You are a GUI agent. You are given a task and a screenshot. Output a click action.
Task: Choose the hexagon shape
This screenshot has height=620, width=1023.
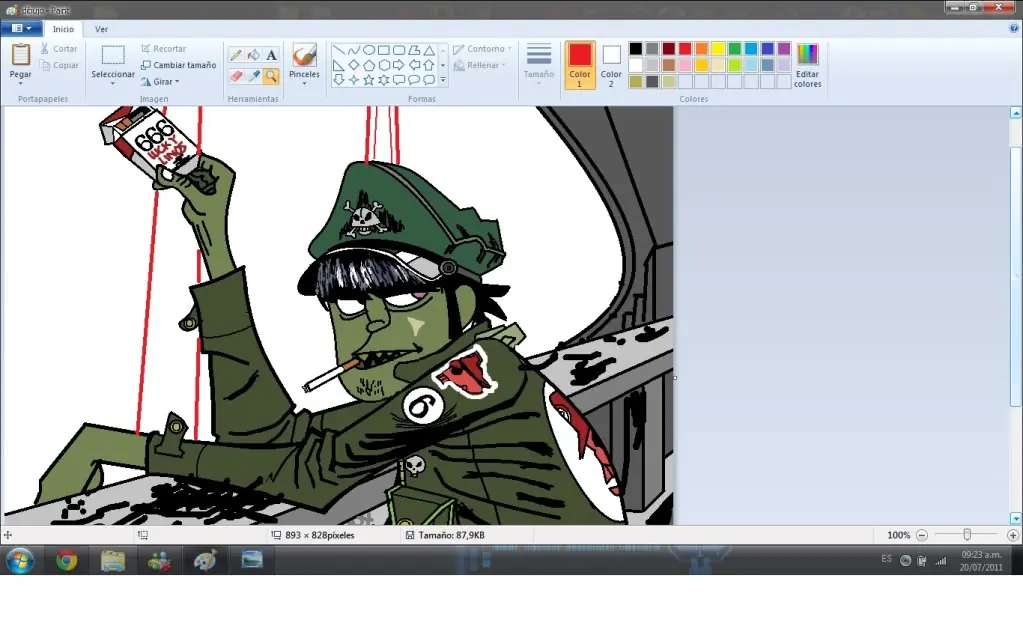pyautogui.click(x=384, y=65)
